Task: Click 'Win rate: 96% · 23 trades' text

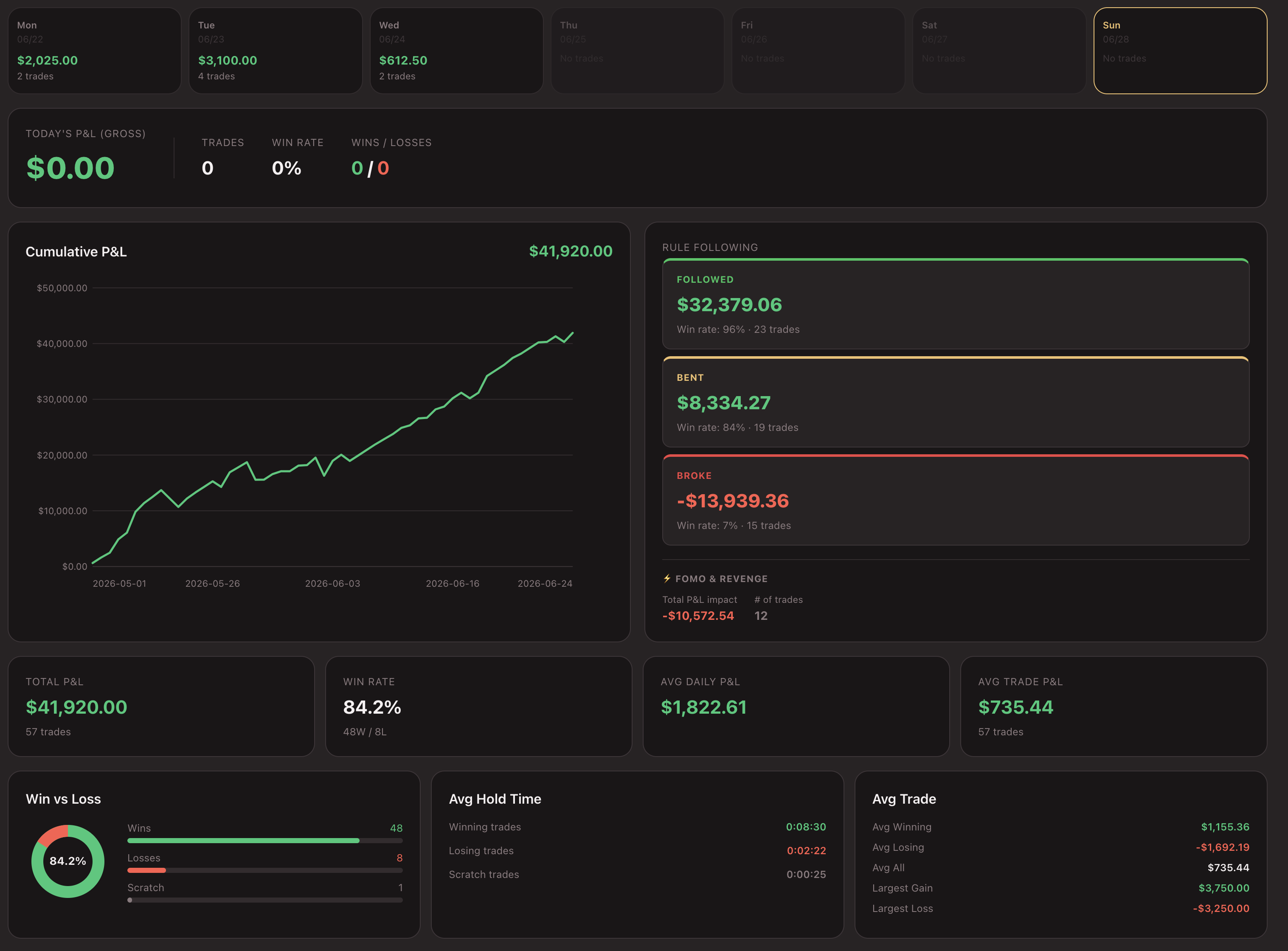Action: pyautogui.click(x=738, y=329)
